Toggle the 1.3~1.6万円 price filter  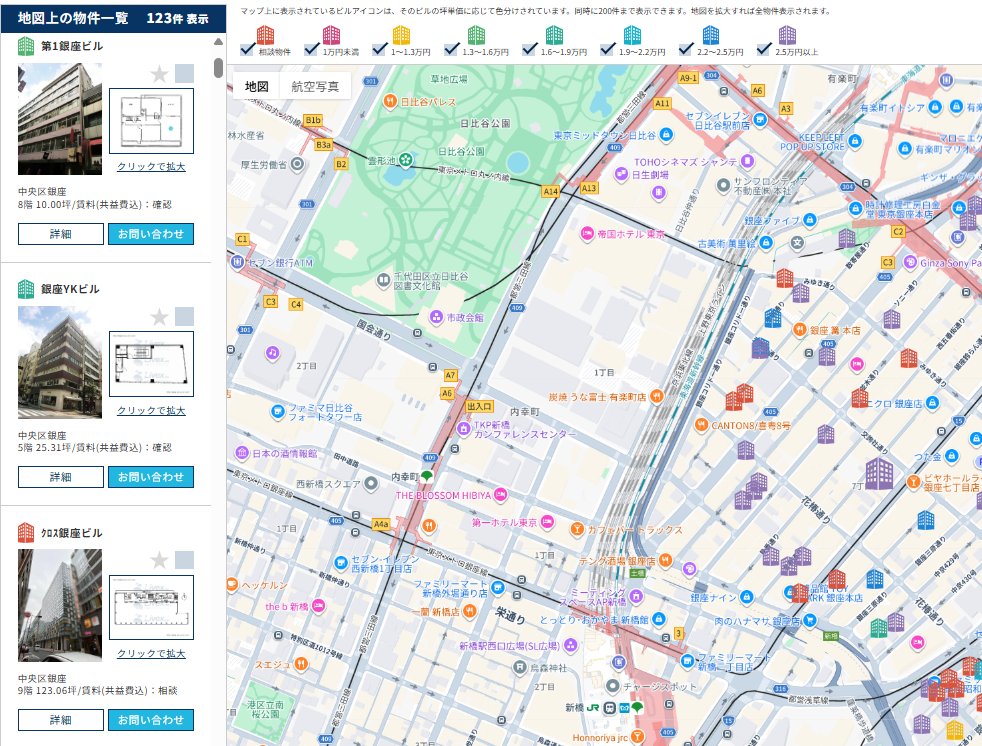pos(452,49)
